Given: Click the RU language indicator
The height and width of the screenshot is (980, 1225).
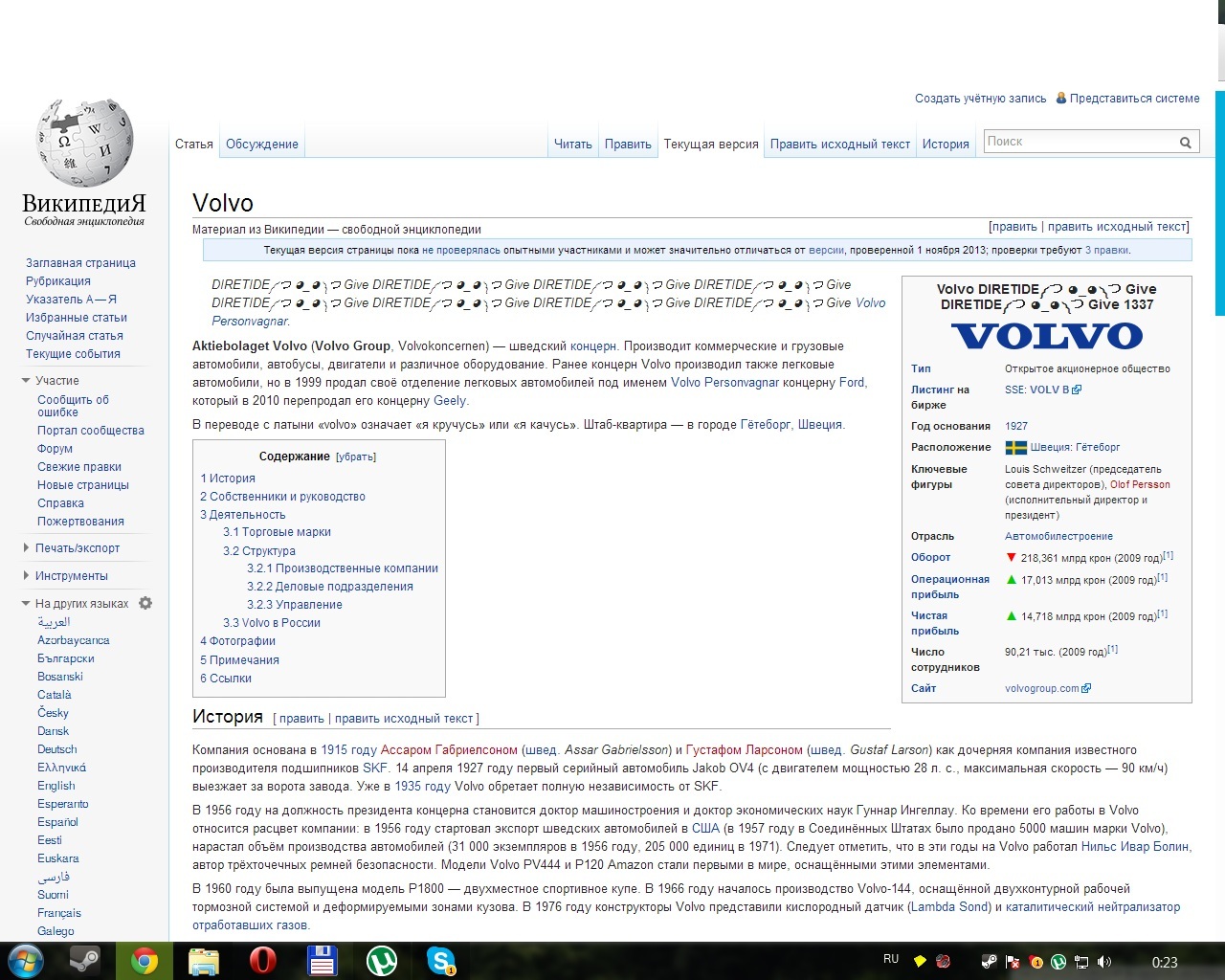Looking at the screenshot, I should coord(891,959).
